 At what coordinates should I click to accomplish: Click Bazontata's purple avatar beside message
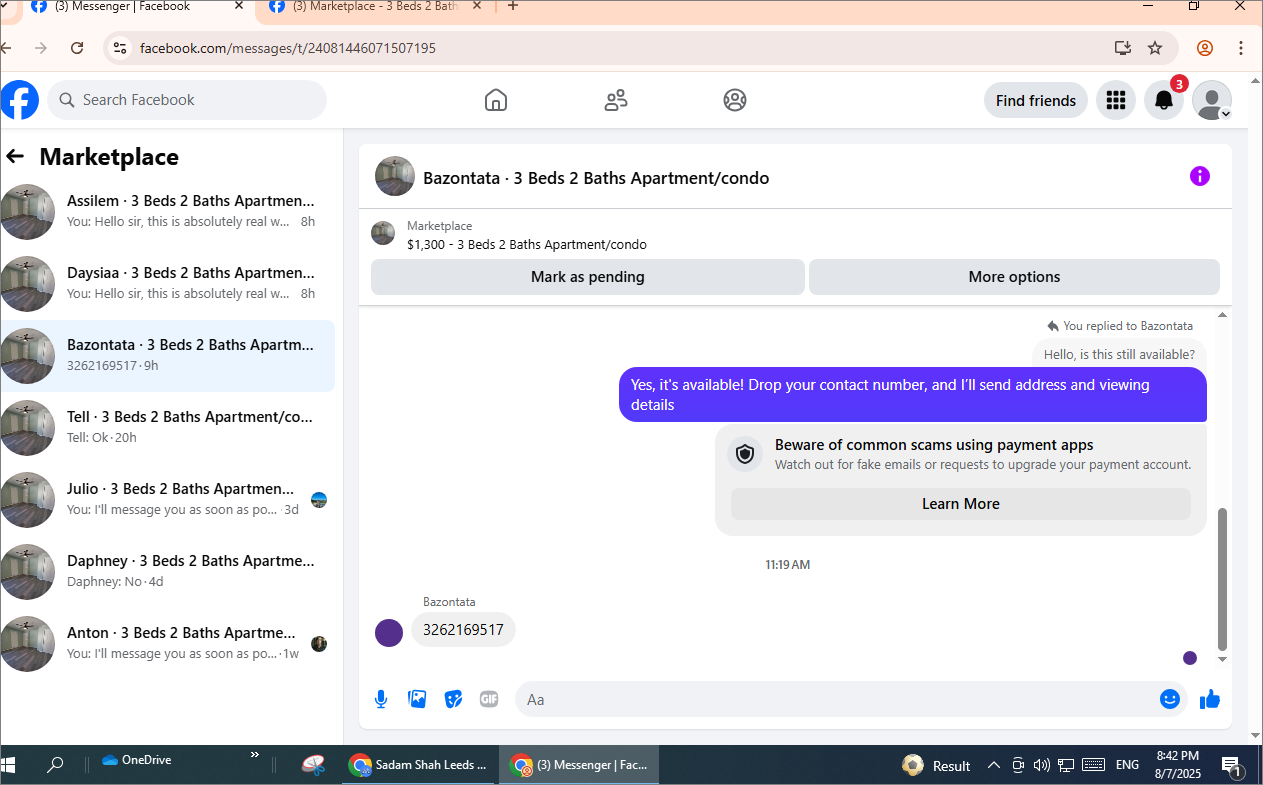[389, 632]
